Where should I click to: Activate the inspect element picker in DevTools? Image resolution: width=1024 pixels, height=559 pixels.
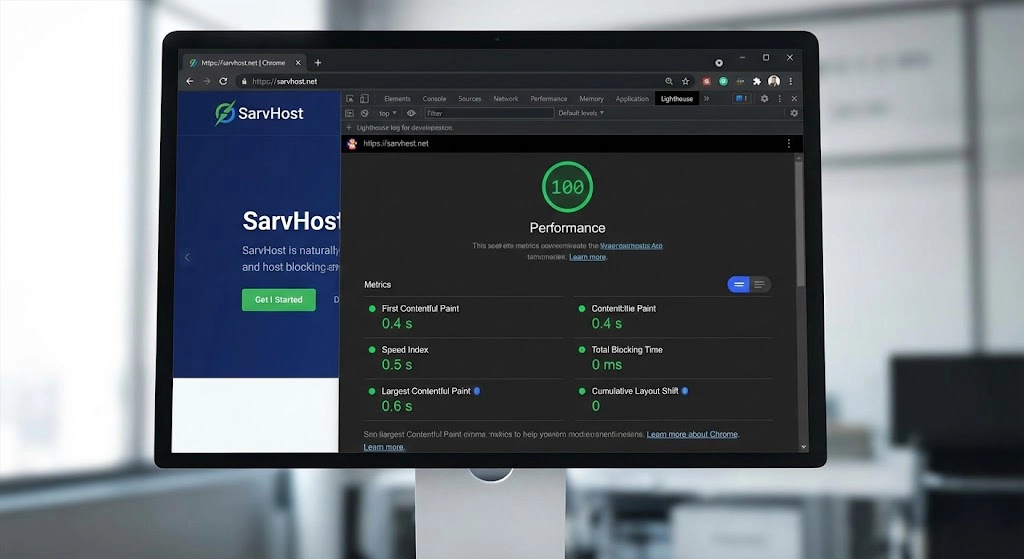pos(350,99)
